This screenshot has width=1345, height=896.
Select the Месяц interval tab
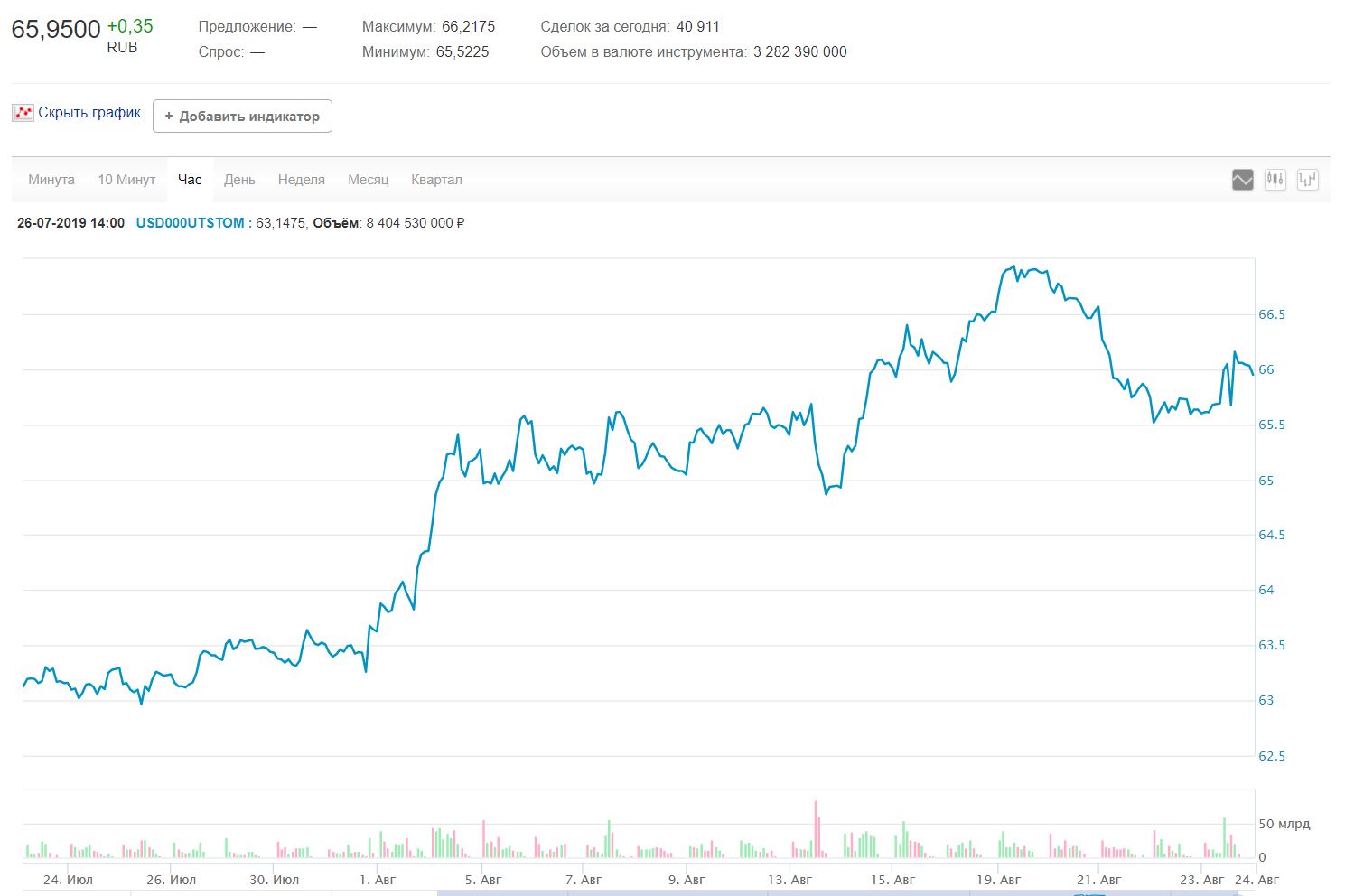[x=368, y=180]
